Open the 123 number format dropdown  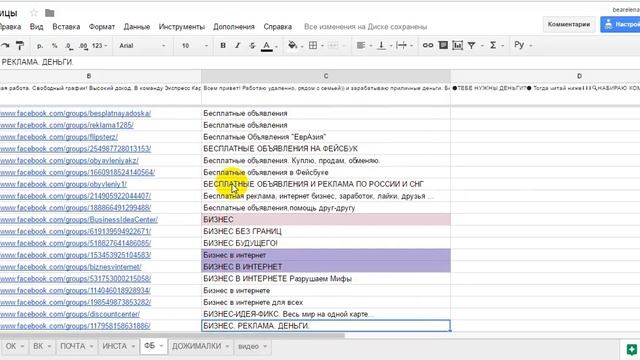point(100,46)
